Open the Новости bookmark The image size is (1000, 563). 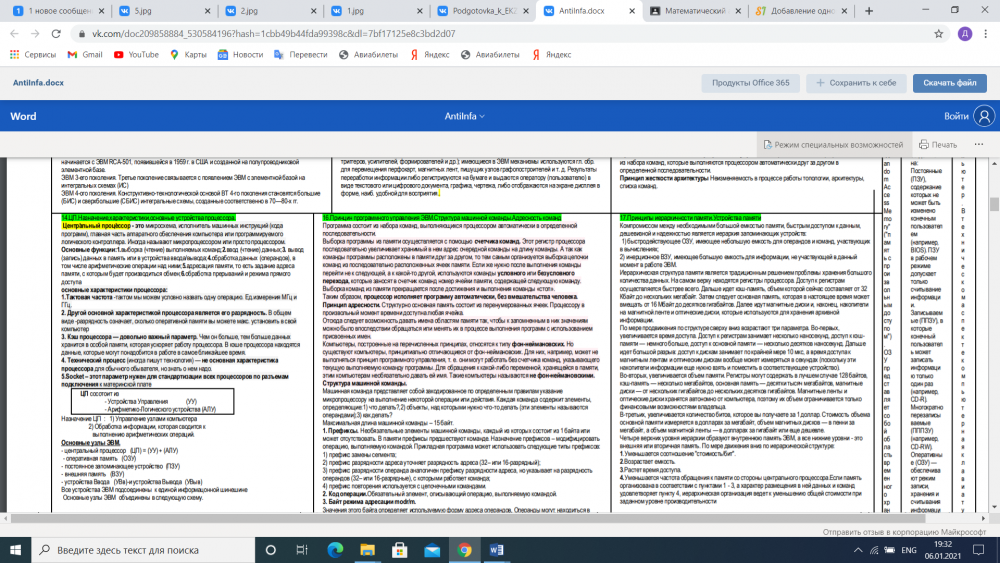click(240, 55)
